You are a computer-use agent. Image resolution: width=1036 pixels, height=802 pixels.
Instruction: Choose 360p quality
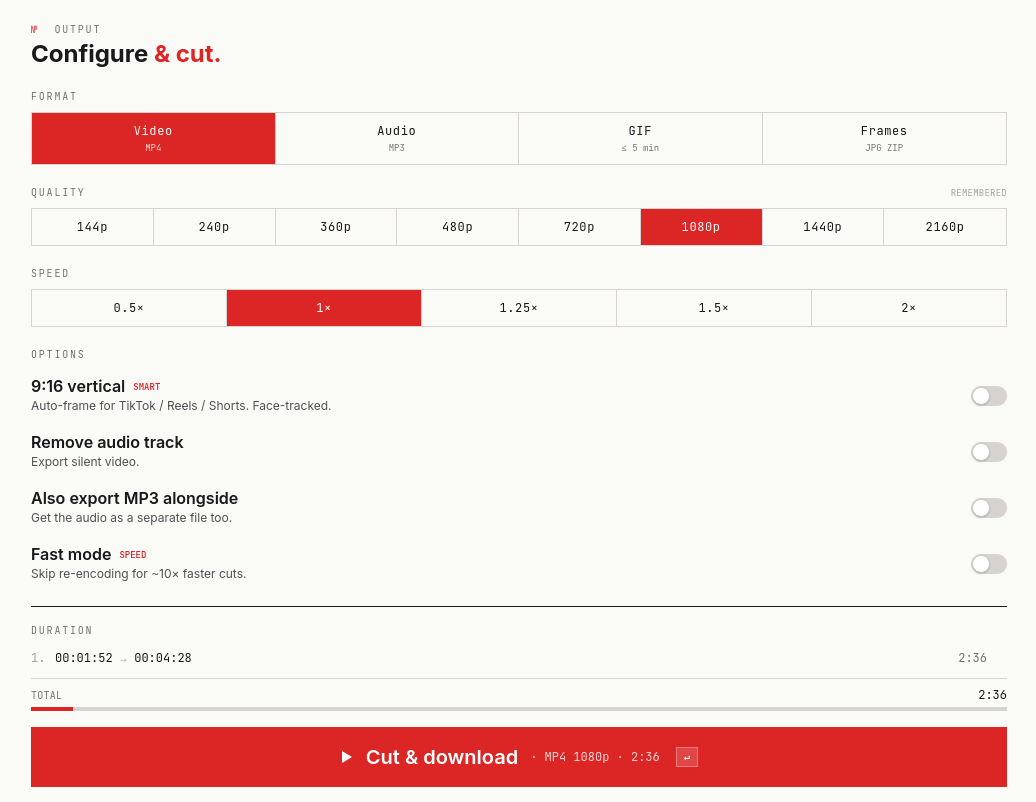click(x=336, y=227)
